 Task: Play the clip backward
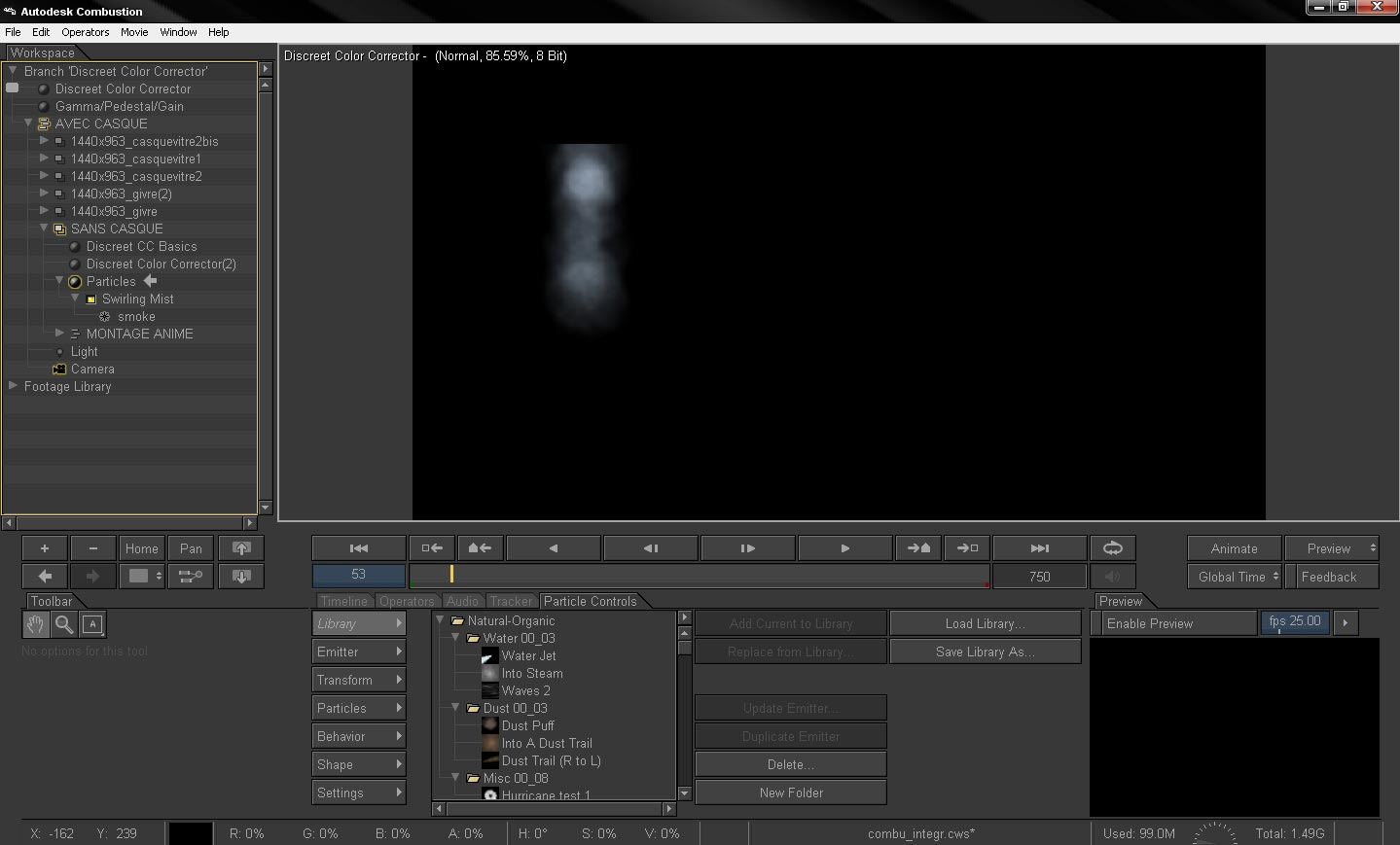553,548
